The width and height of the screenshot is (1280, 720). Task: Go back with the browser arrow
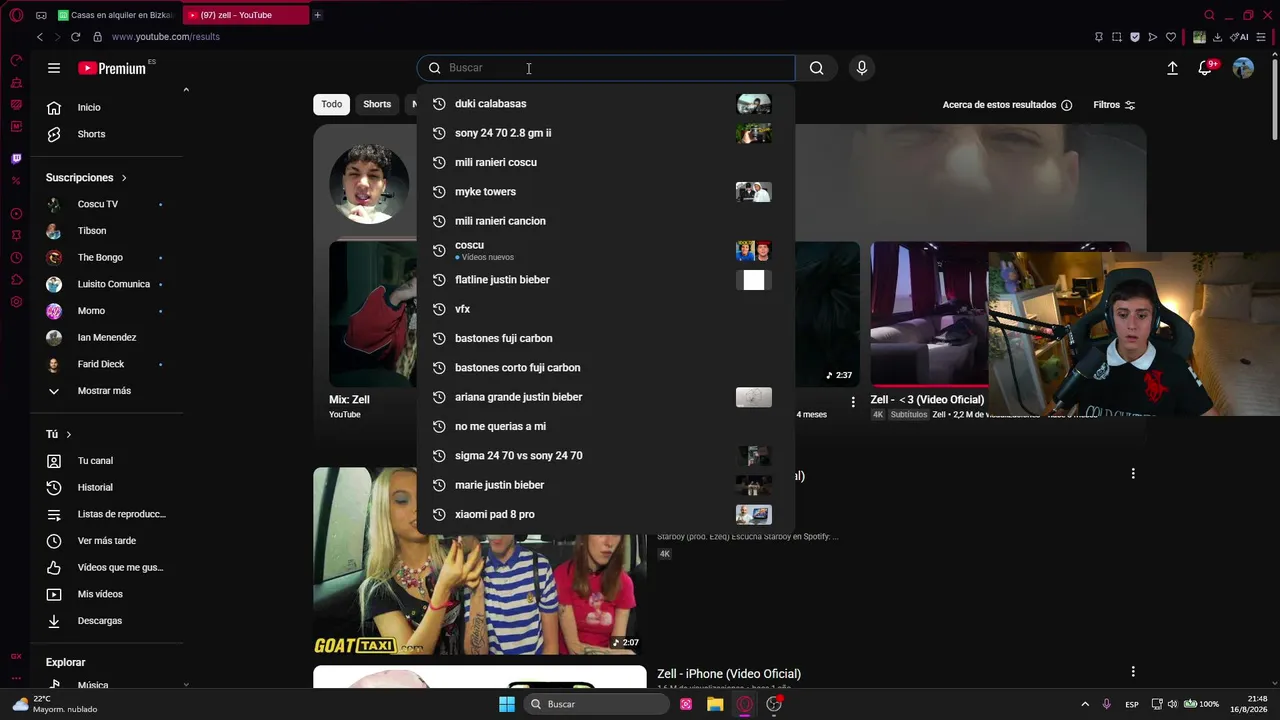click(x=40, y=37)
